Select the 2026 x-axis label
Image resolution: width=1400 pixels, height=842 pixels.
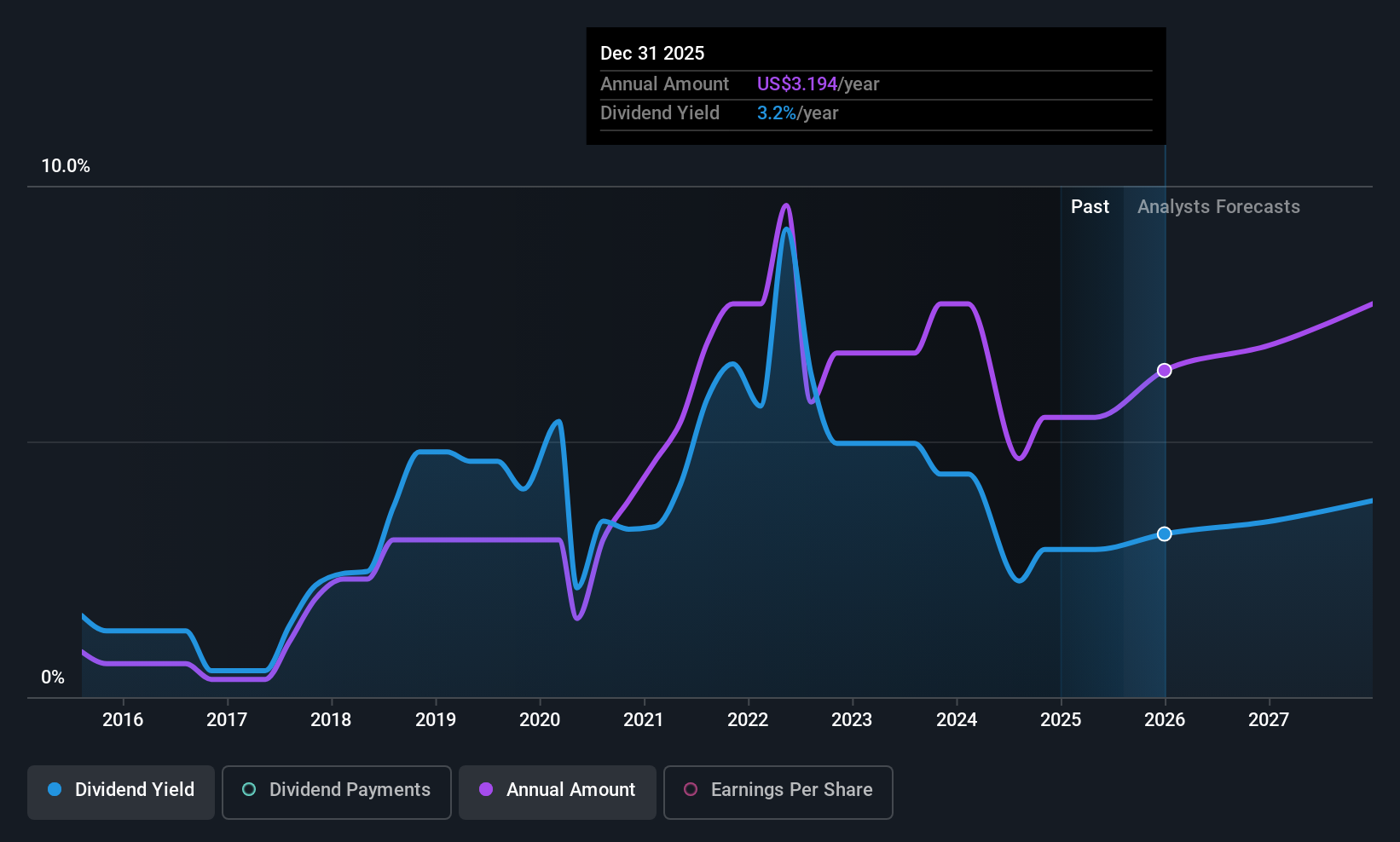click(1165, 719)
